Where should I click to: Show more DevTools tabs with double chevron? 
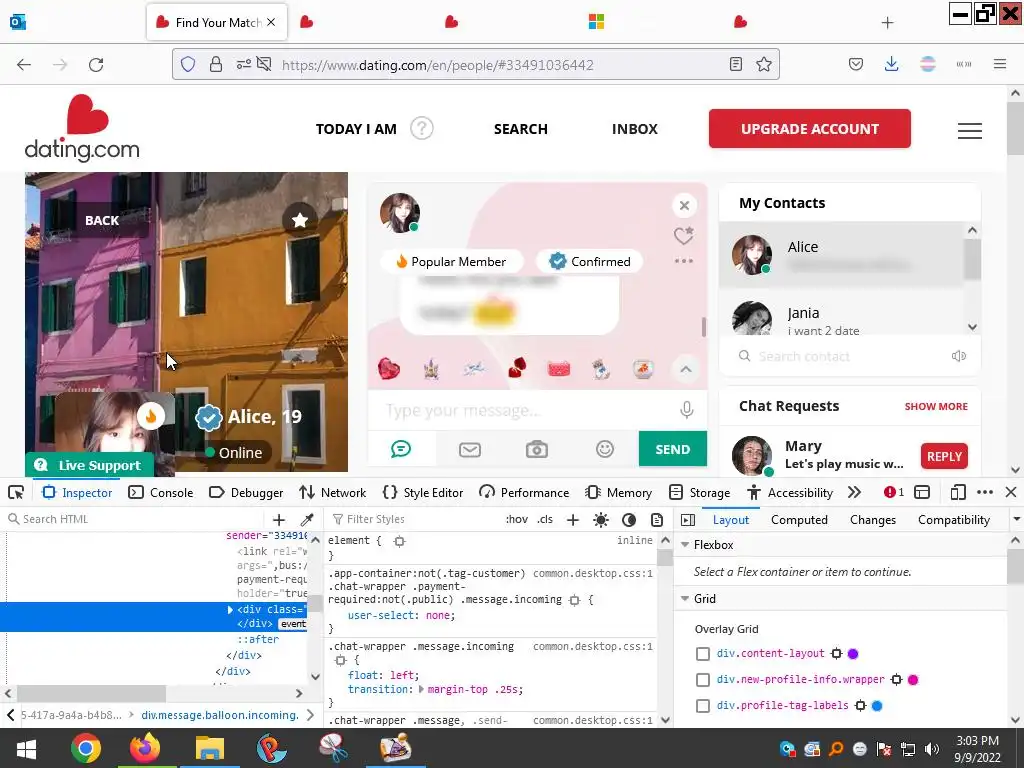click(854, 492)
